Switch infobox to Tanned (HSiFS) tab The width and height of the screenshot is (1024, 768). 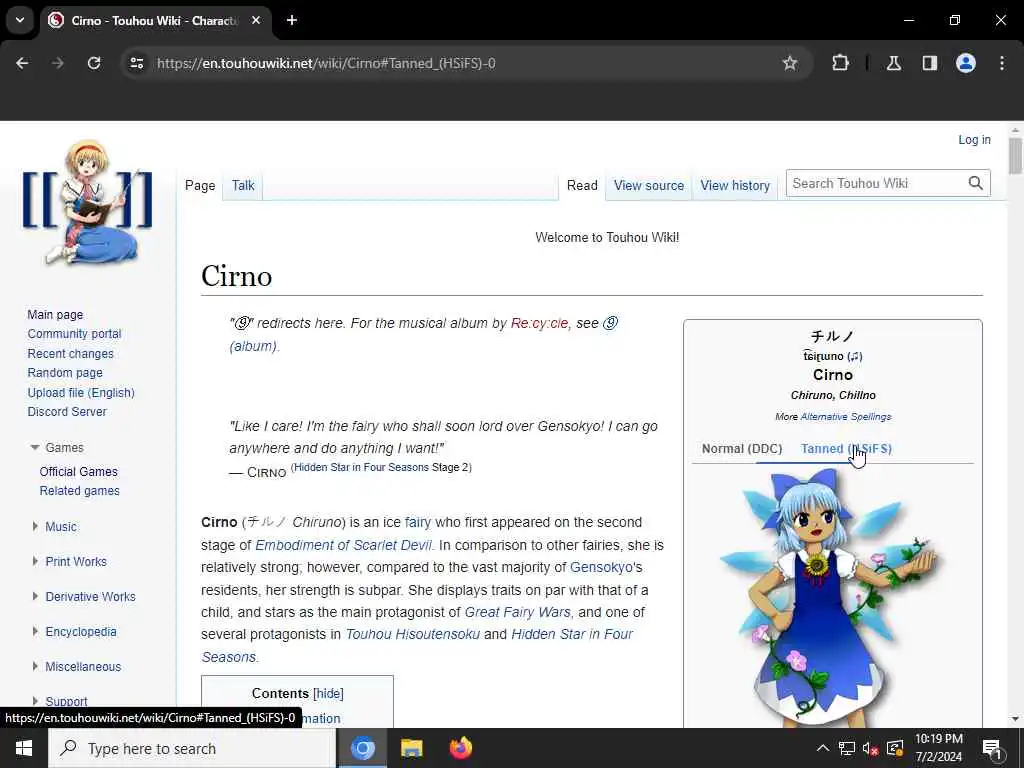click(846, 449)
